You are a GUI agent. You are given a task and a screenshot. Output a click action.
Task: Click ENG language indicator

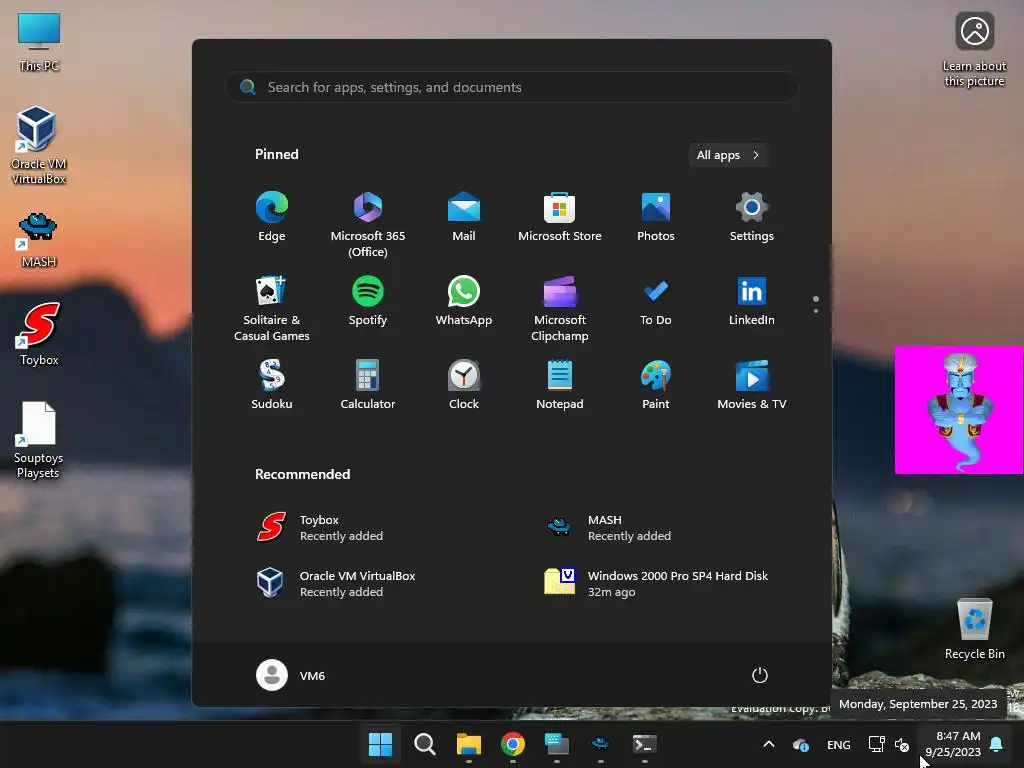tap(839, 744)
